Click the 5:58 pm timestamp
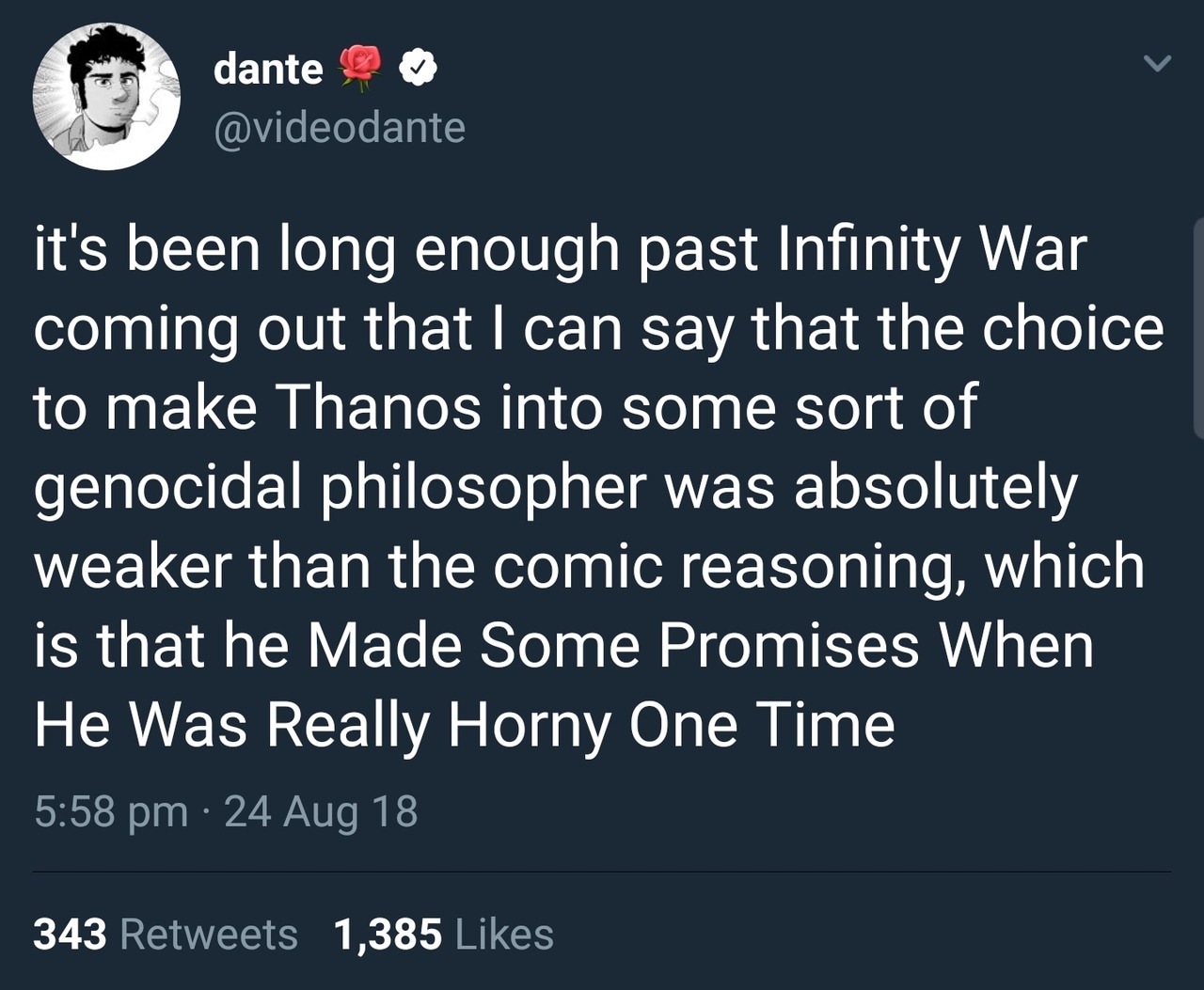This screenshot has height=990, width=1204. coord(111,811)
